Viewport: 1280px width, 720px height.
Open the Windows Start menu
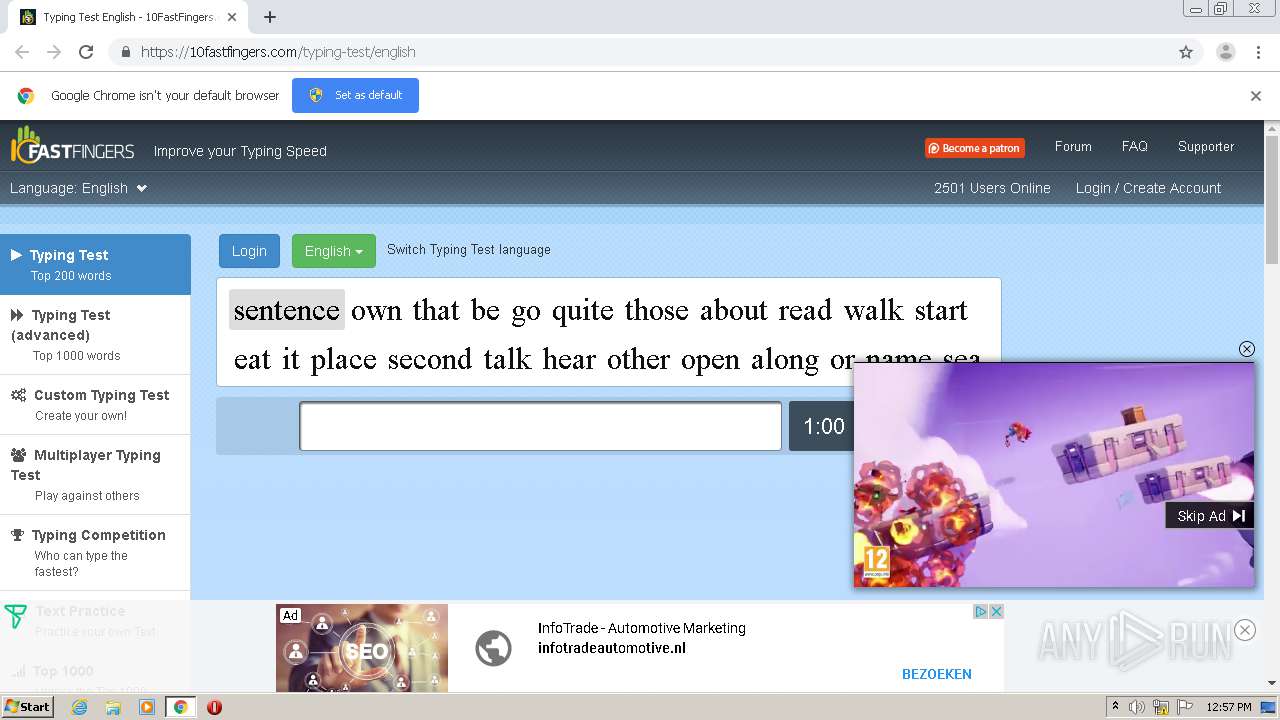pos(27,707)
